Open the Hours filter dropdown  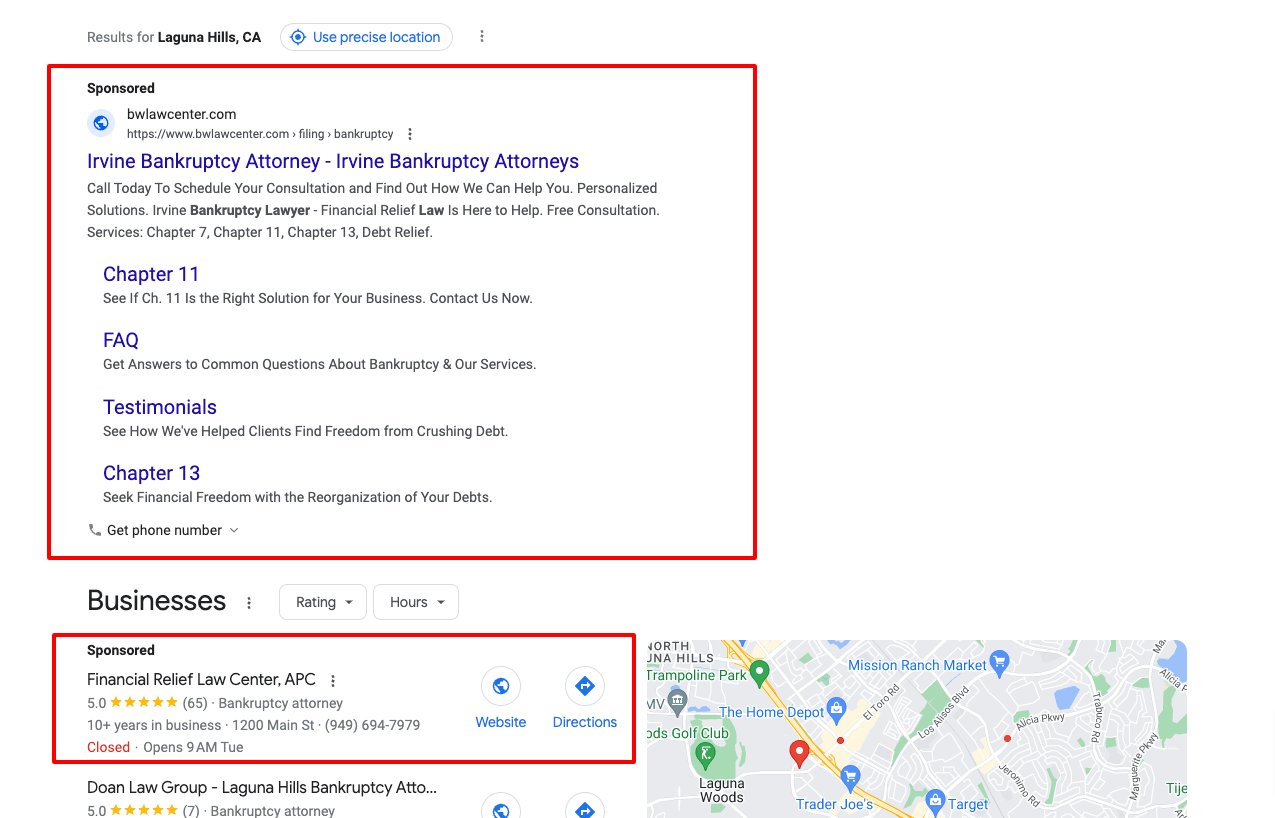point(416,602)
